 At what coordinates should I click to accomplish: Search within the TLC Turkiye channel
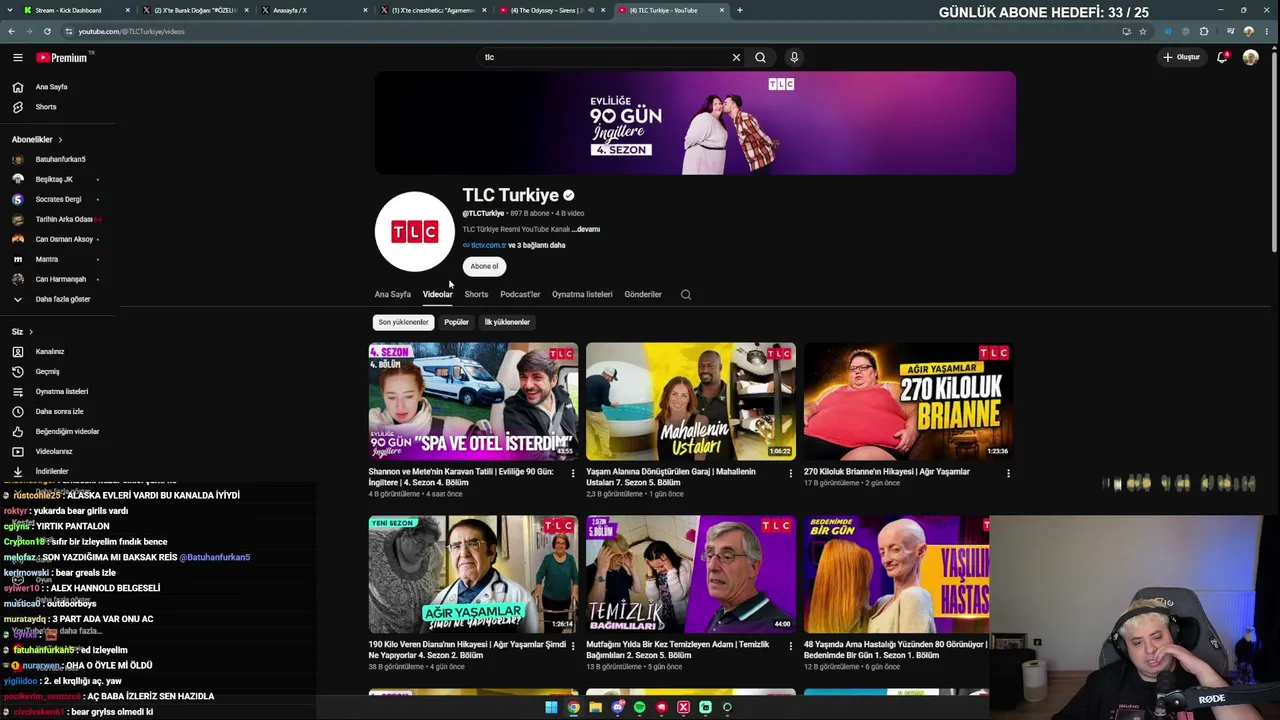click(x=686, y=294)
